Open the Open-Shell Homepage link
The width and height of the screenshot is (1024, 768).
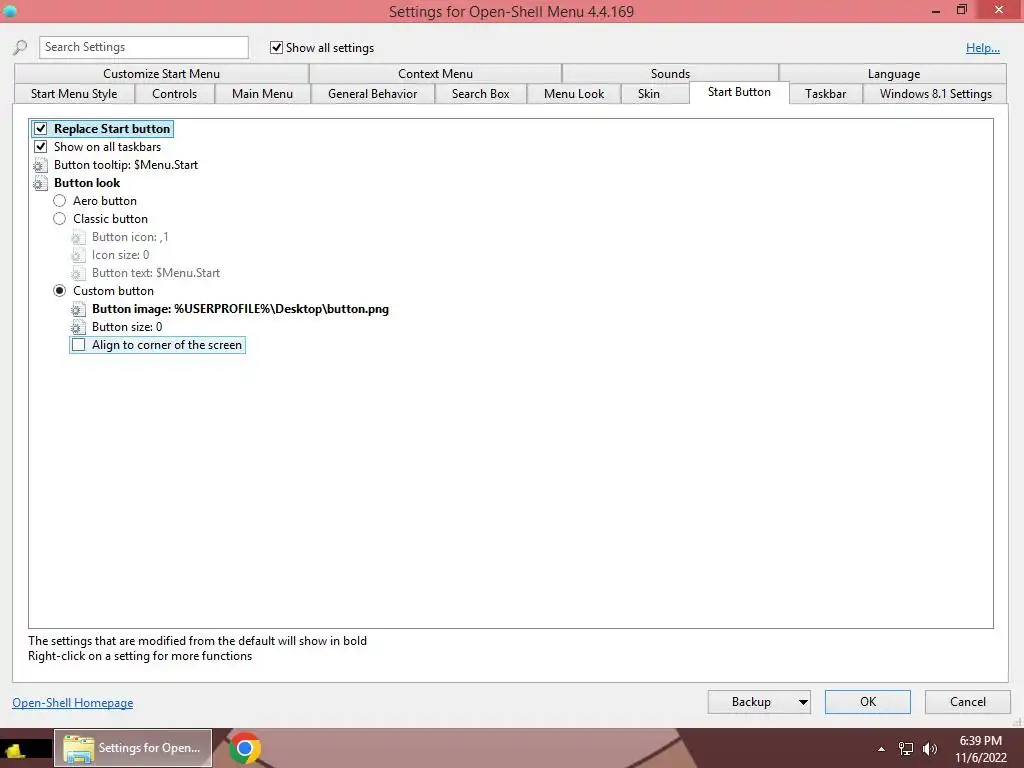click(x=72, y=703)
